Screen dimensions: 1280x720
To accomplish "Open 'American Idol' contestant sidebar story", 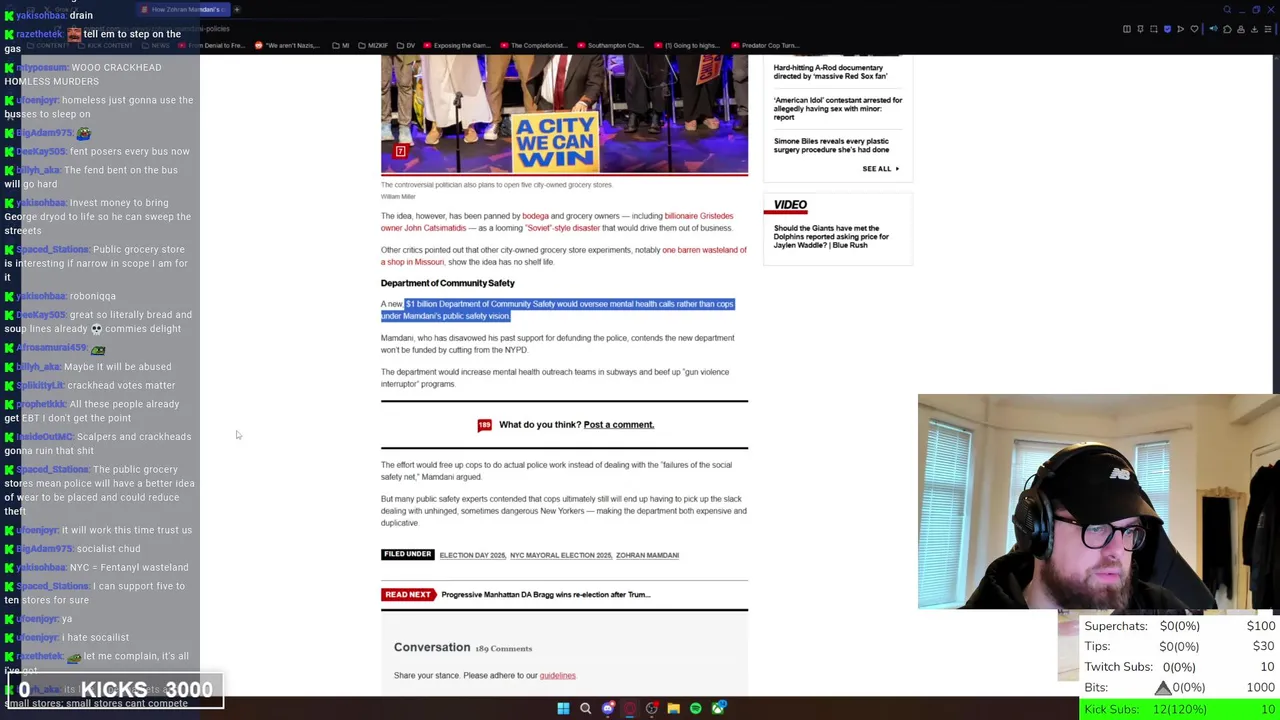I will pyautogui.click(x=837, y=109).
